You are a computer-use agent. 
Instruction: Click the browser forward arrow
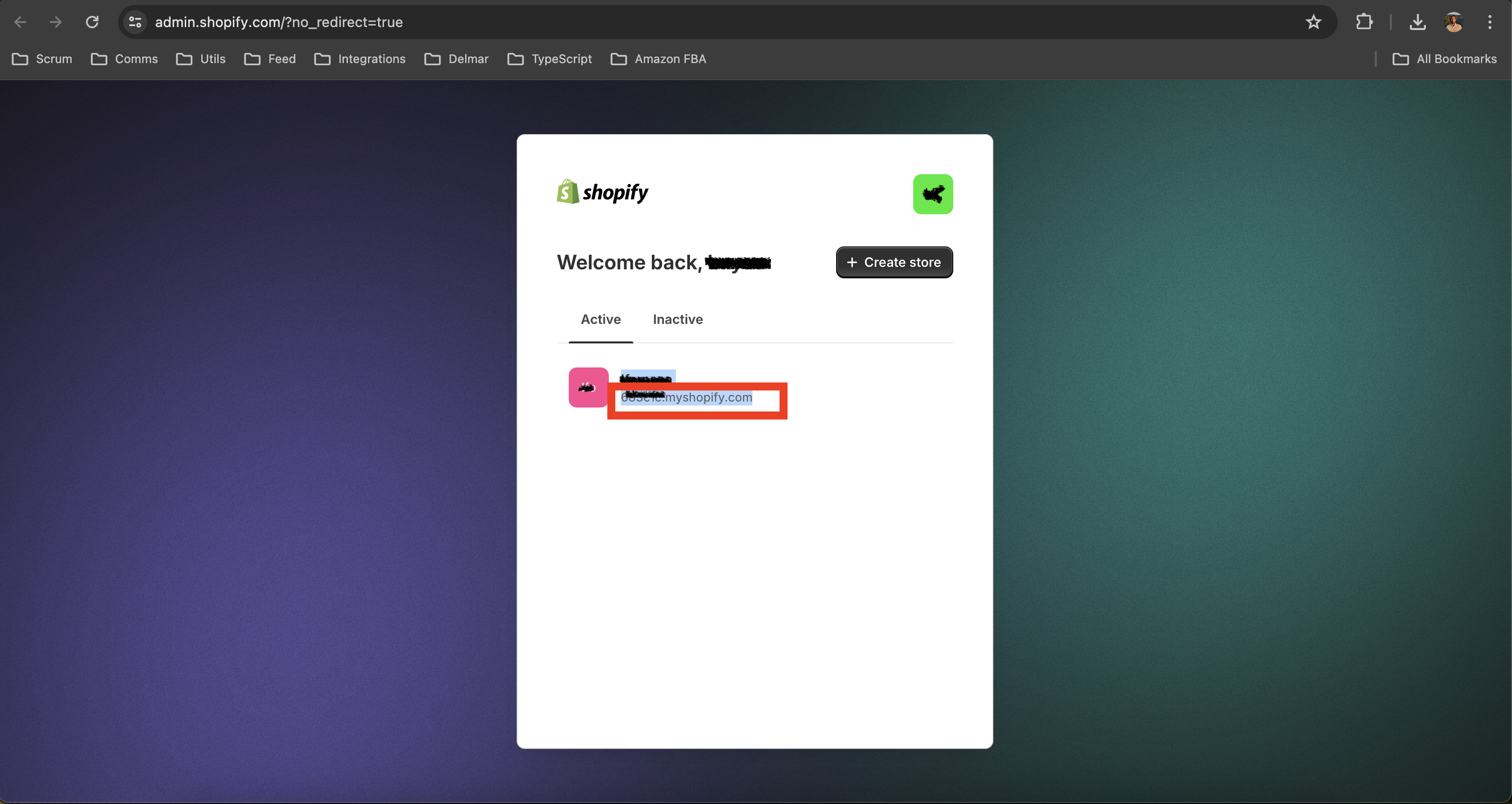click(x=56, y=23)
